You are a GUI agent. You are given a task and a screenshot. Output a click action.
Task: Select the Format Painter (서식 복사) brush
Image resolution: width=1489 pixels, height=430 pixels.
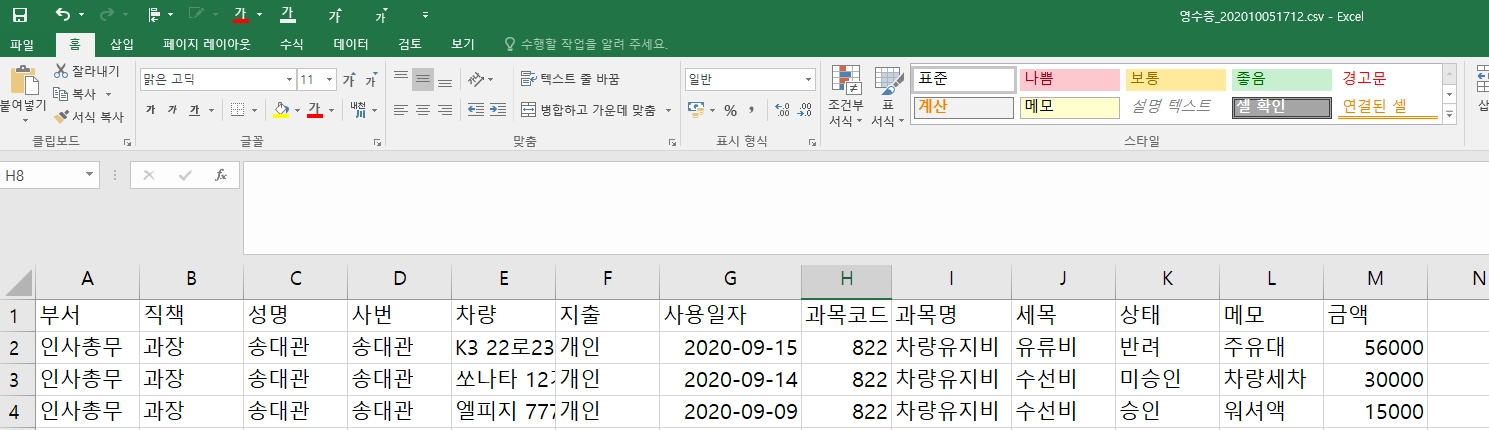pyautogui.click(x=62, y=117)
